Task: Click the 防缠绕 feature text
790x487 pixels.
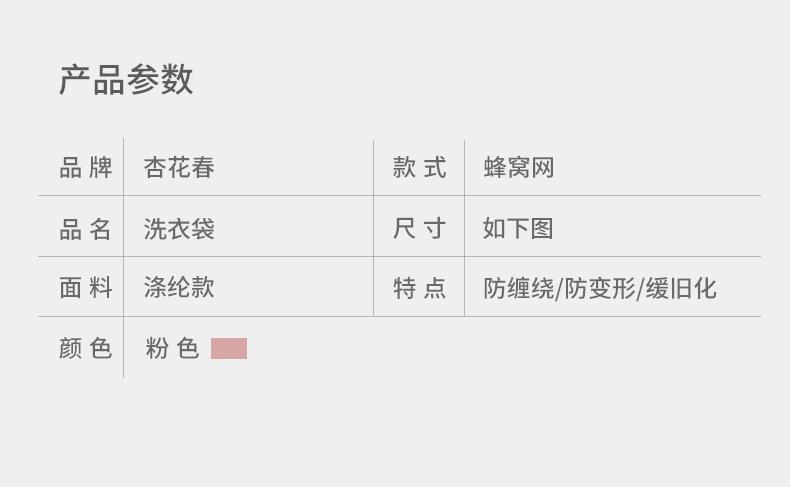Action: pyautogui.click(x=519, y=289)
